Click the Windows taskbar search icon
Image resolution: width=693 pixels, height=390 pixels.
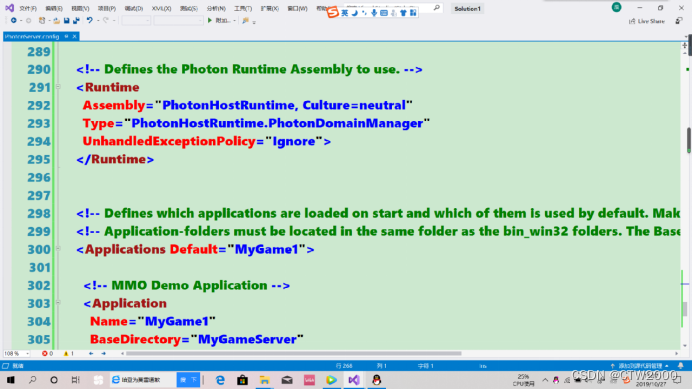click(33, 380)
